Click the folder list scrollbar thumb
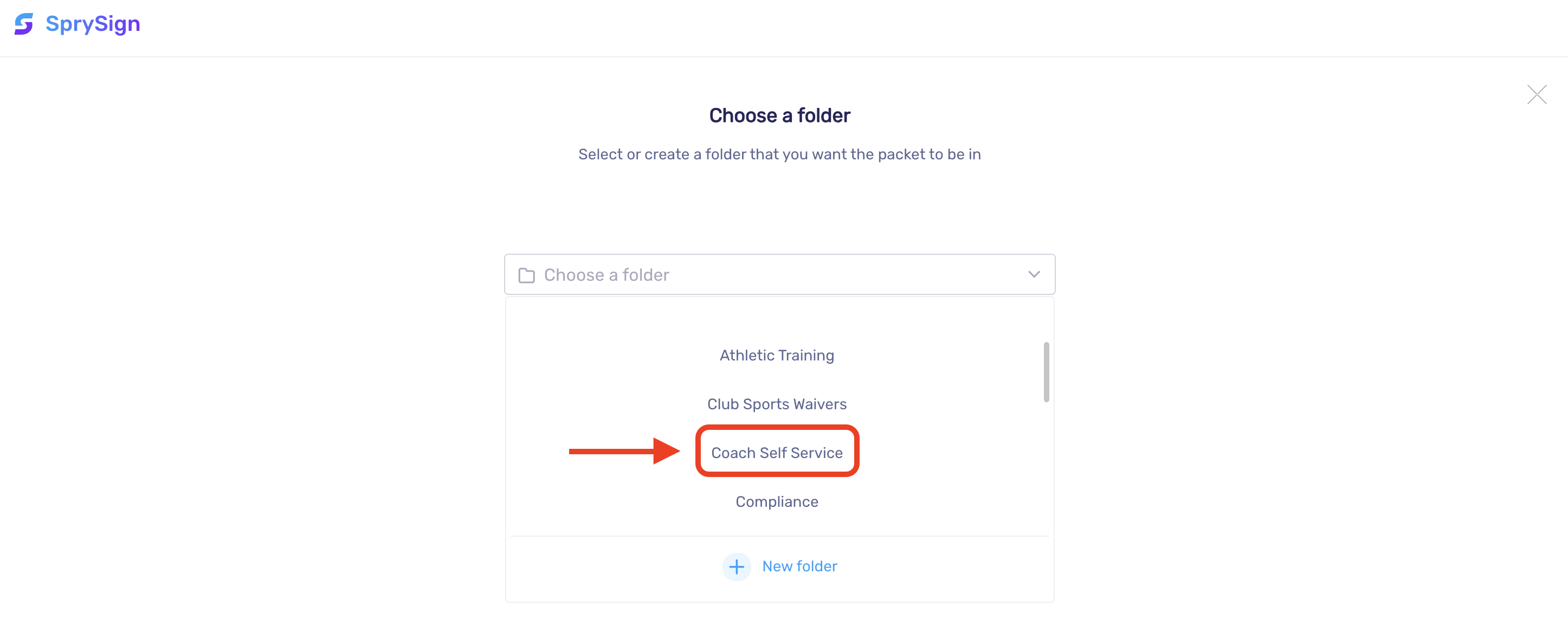 tap(1046, 372)
